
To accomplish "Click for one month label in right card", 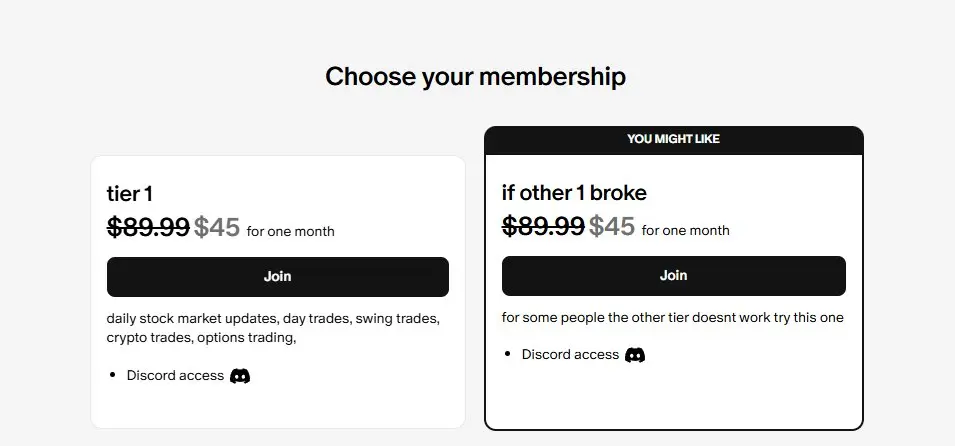I will (686, 230).
